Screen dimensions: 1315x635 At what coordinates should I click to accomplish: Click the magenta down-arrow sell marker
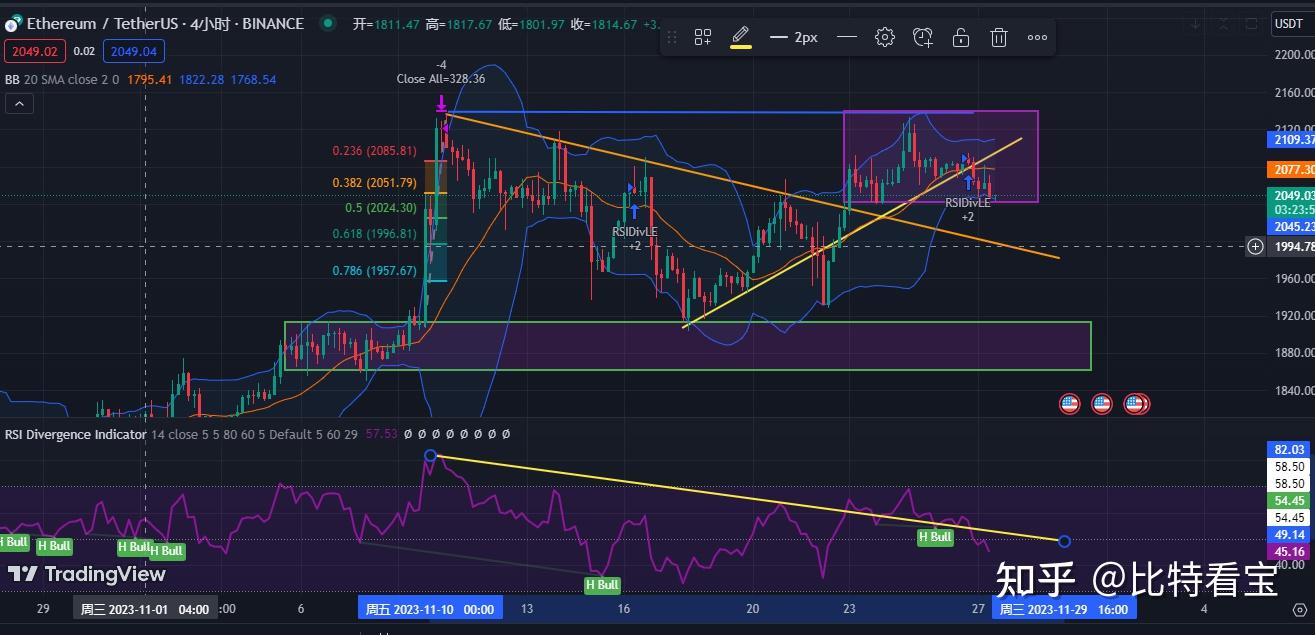441,103
